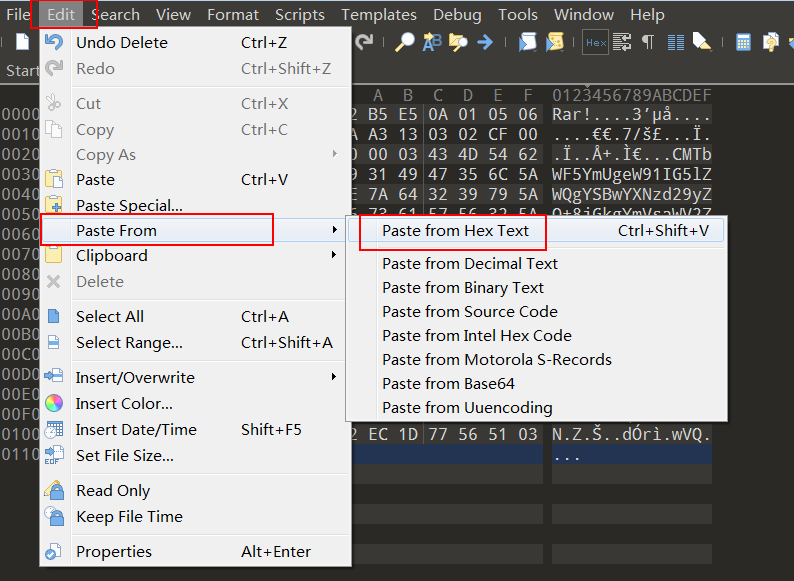Toggle the Hex edit-as button
This screenshot has height=581, width=794.
click(x=596, y=43)
